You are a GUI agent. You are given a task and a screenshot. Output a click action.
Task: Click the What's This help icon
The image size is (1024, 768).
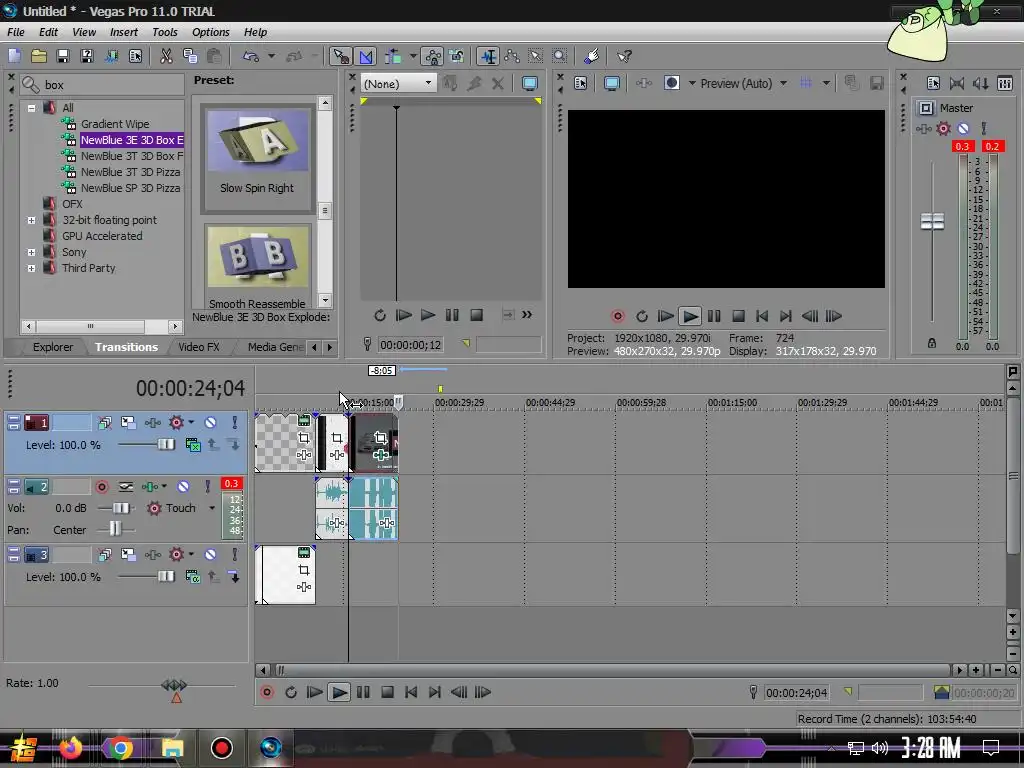tap(624, 56)
